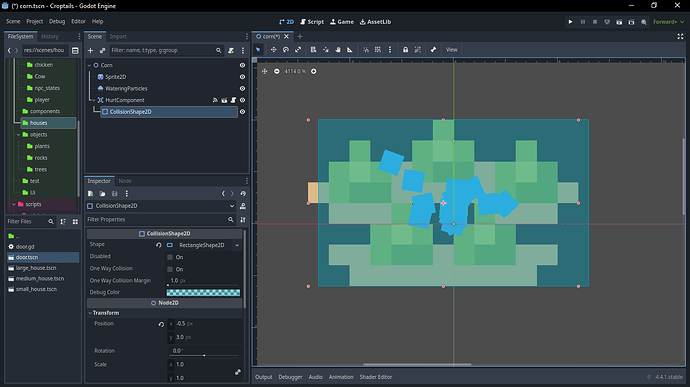Open Inspector history list icon
The width and height of the screenshot is (690, 387).
243,194
